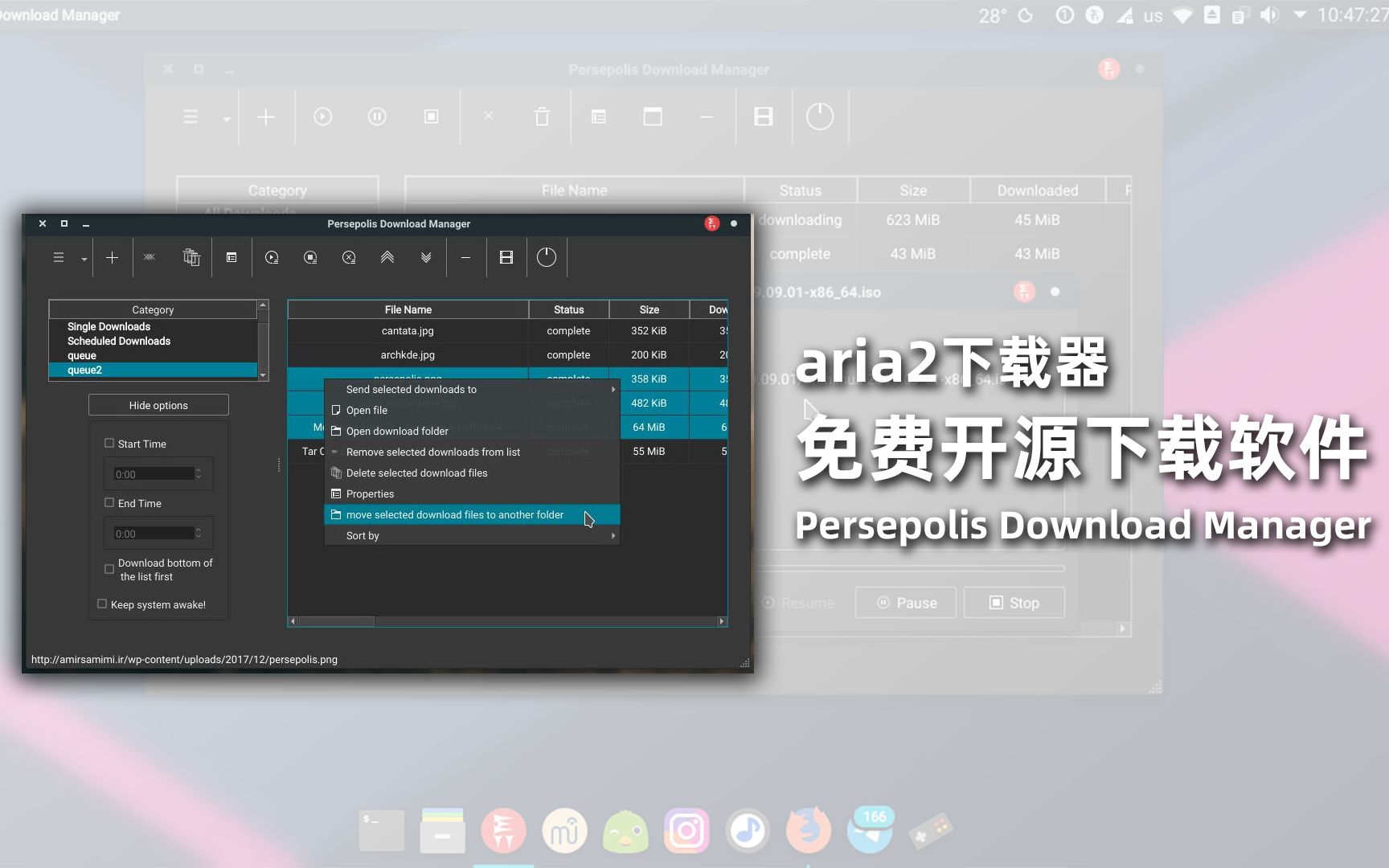Click the remove X icon in background window toolbar
The width and height of the screenshot is (1389, 868).
[x=489, y=117]
